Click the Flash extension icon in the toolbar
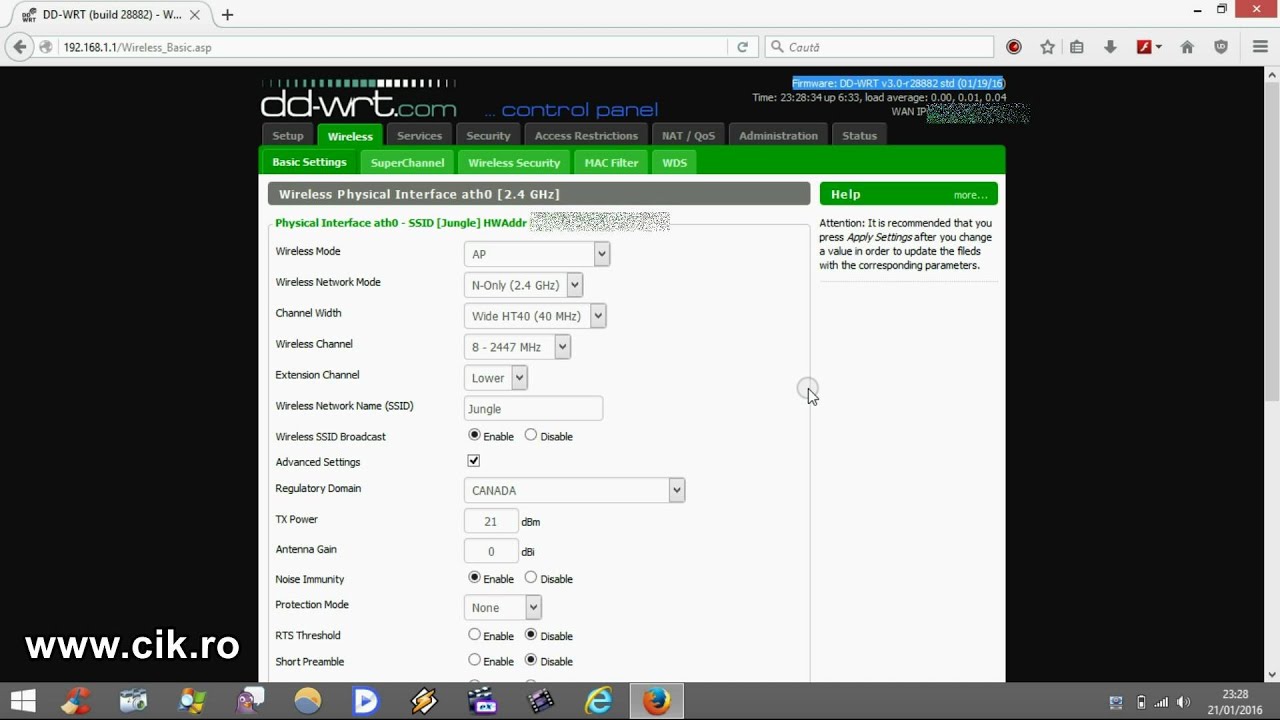This screenshot has width=1280, height=720. tap(1145, 47)
